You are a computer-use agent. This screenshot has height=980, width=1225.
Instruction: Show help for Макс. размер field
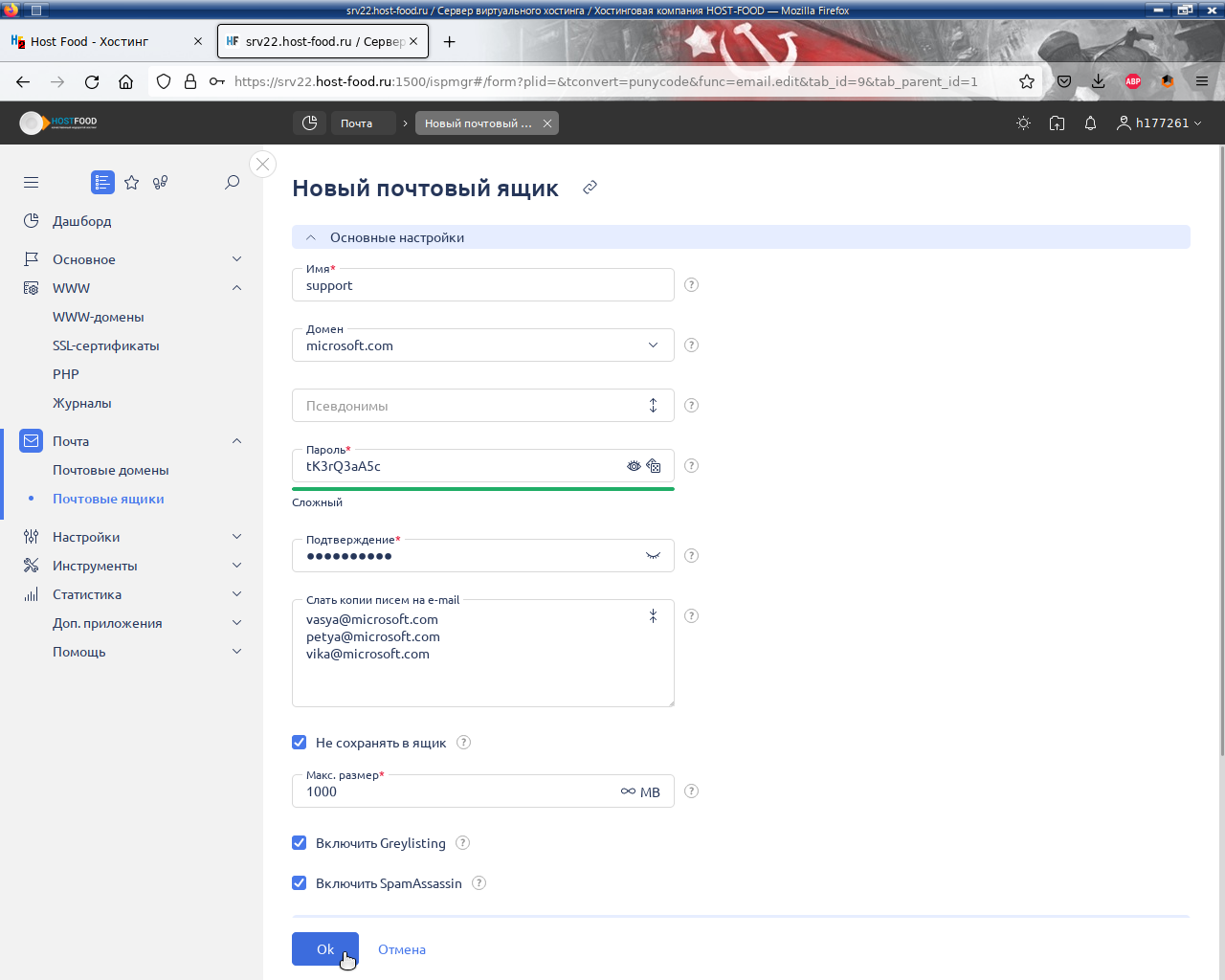tap(692, 791)
